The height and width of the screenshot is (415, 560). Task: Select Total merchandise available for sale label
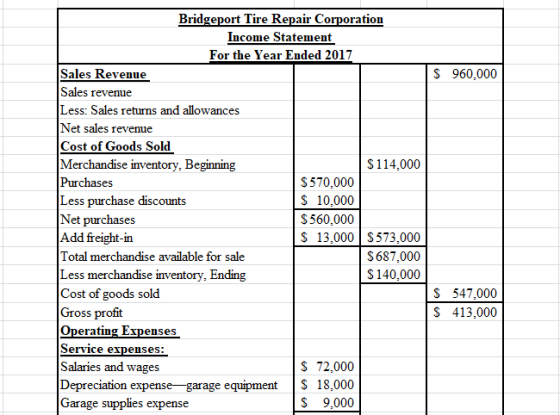pyautogui.click(x=152, y=256)
